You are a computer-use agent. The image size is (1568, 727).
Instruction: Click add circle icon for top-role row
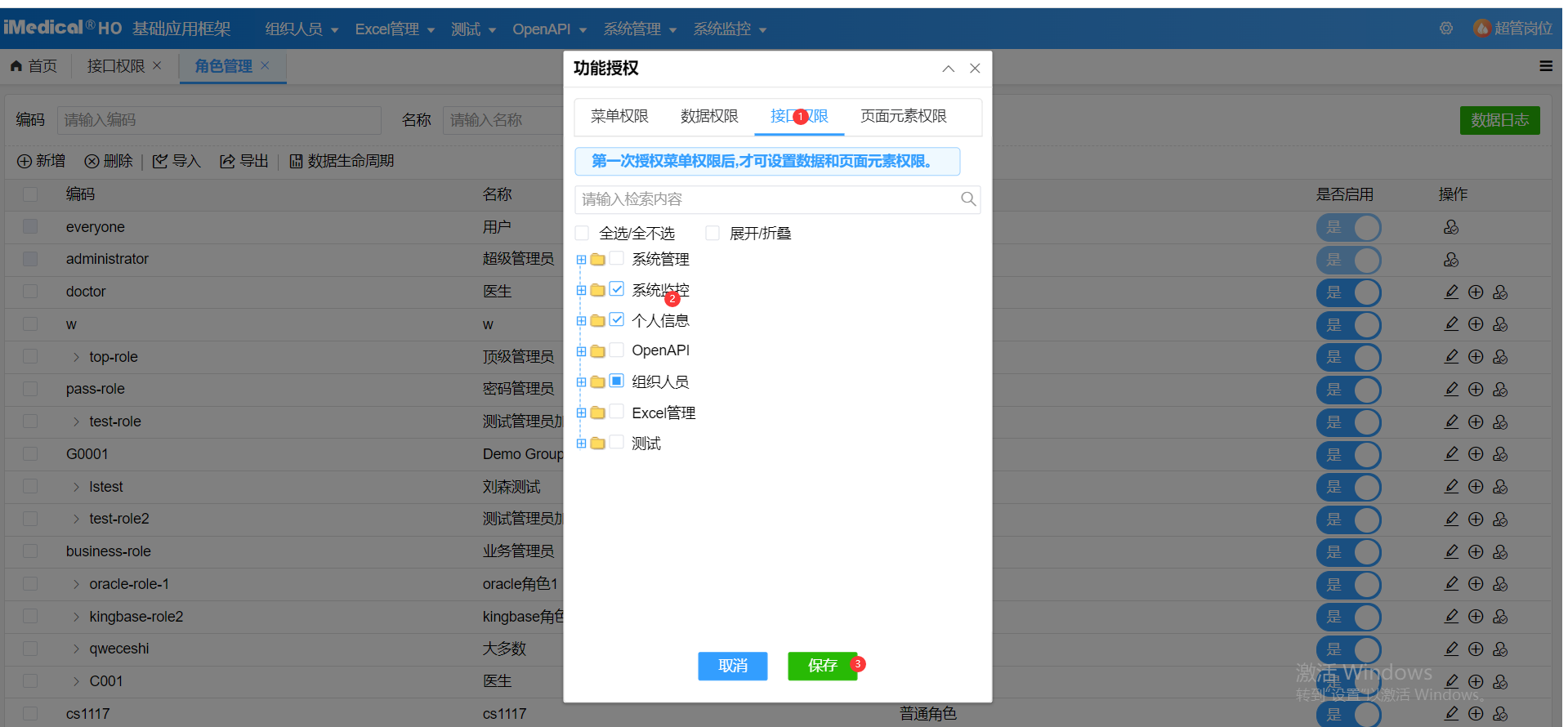point(1476,356)
